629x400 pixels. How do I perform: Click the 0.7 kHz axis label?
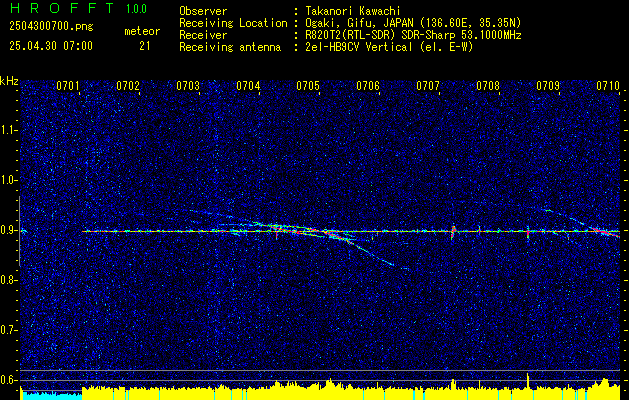(x=9, y=330)
